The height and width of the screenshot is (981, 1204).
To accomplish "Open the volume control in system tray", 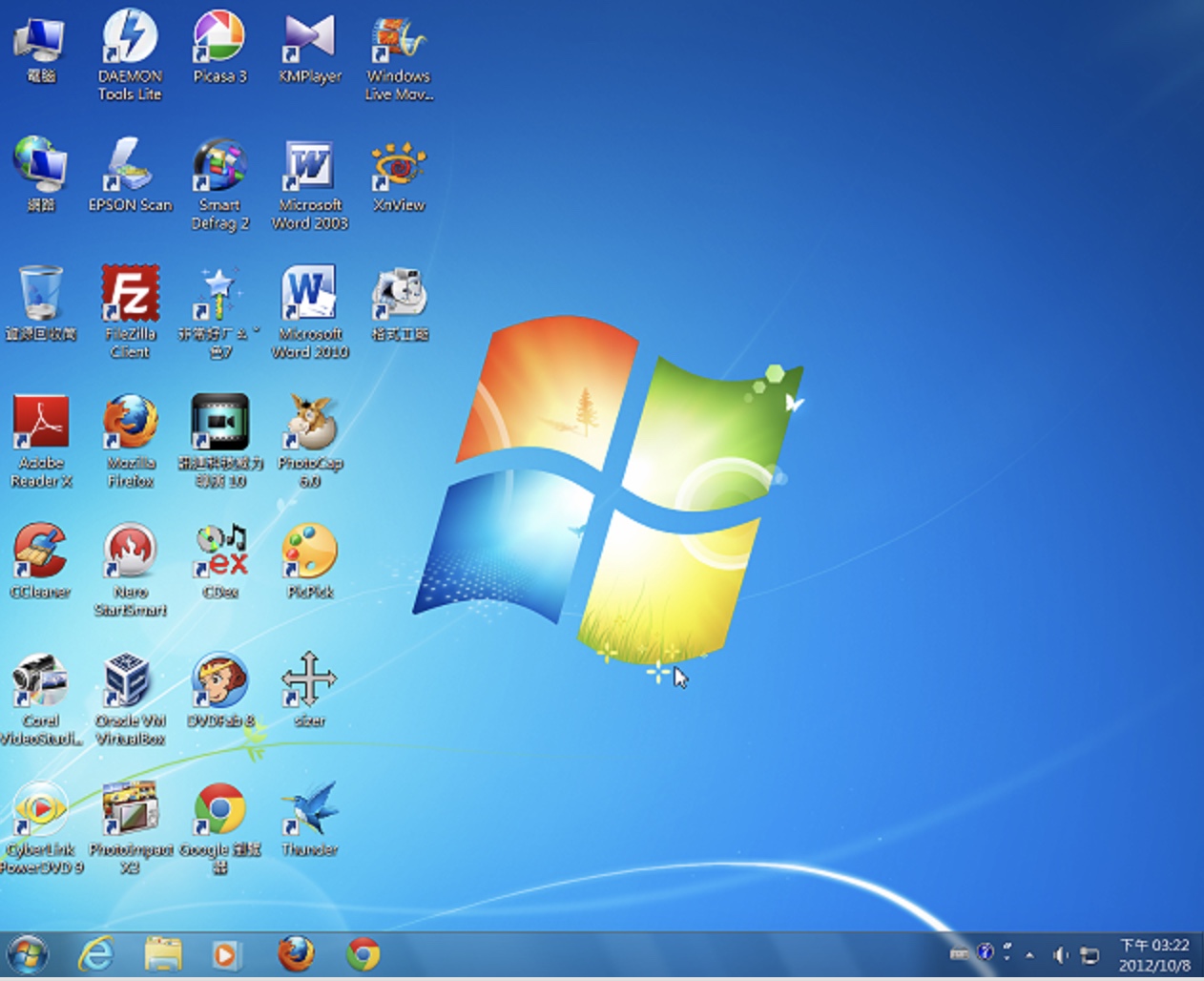I will (1060, 954).
